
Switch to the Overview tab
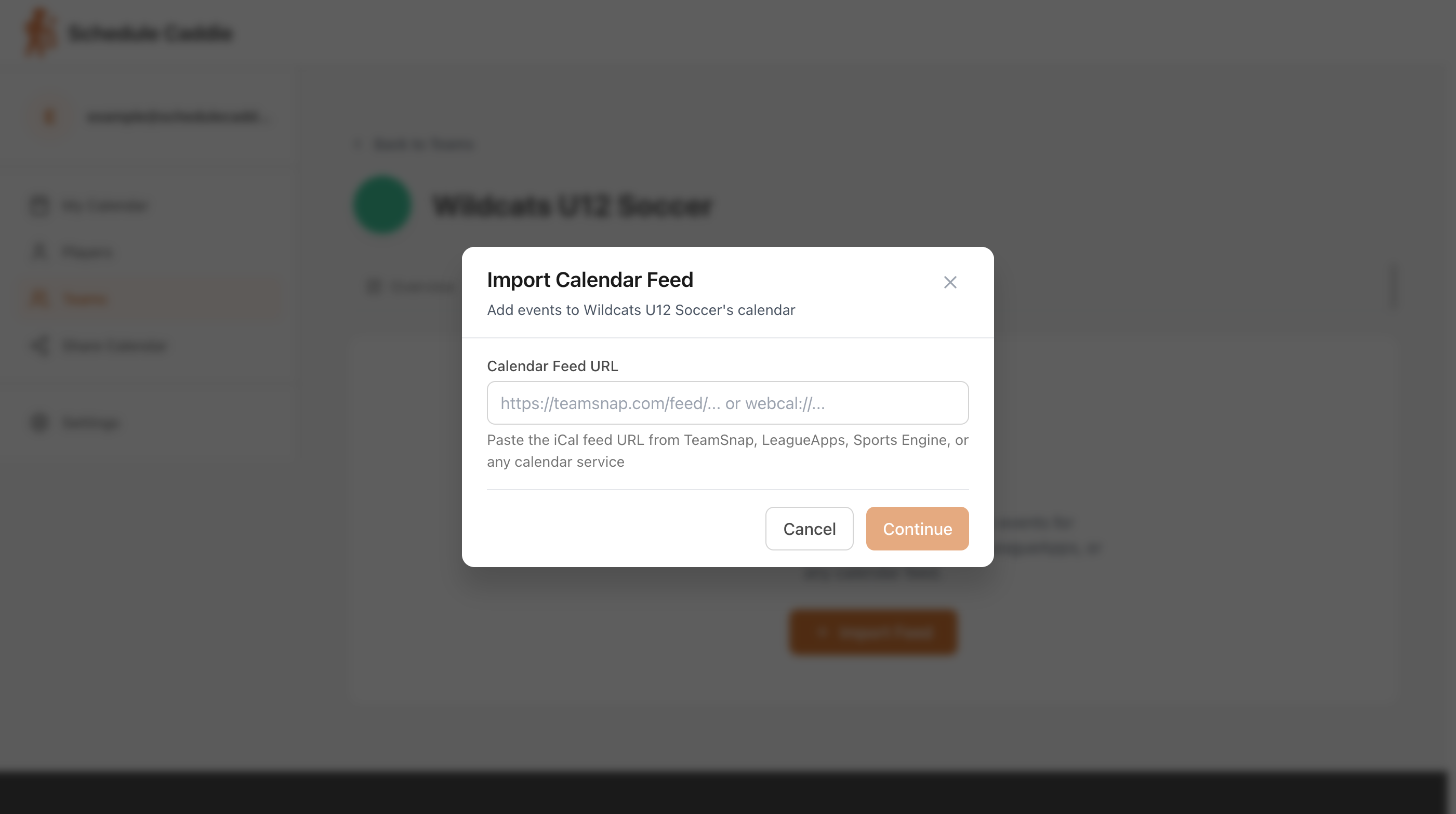point(421,287)
